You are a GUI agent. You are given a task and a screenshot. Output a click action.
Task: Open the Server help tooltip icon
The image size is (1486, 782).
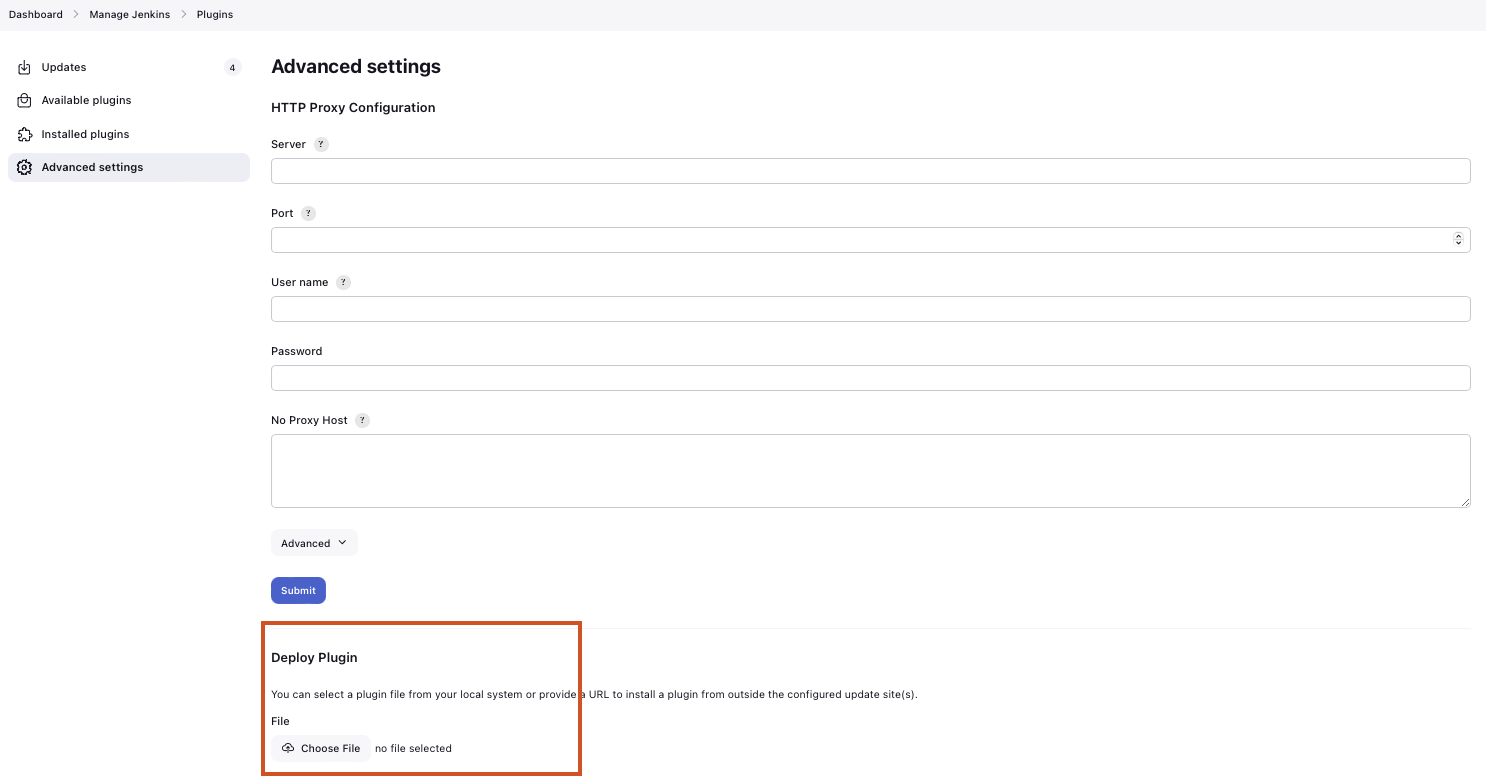[x=321, y=144]
